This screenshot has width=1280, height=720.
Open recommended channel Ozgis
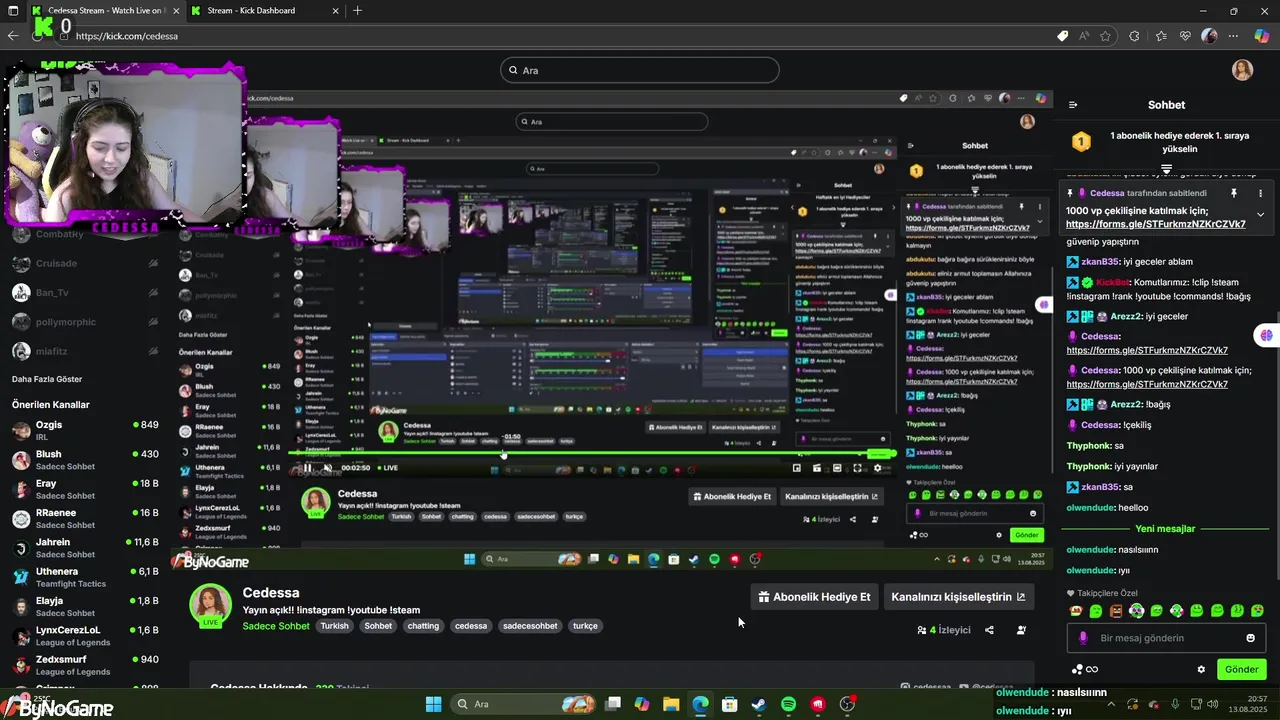click(x=85, y=431)
